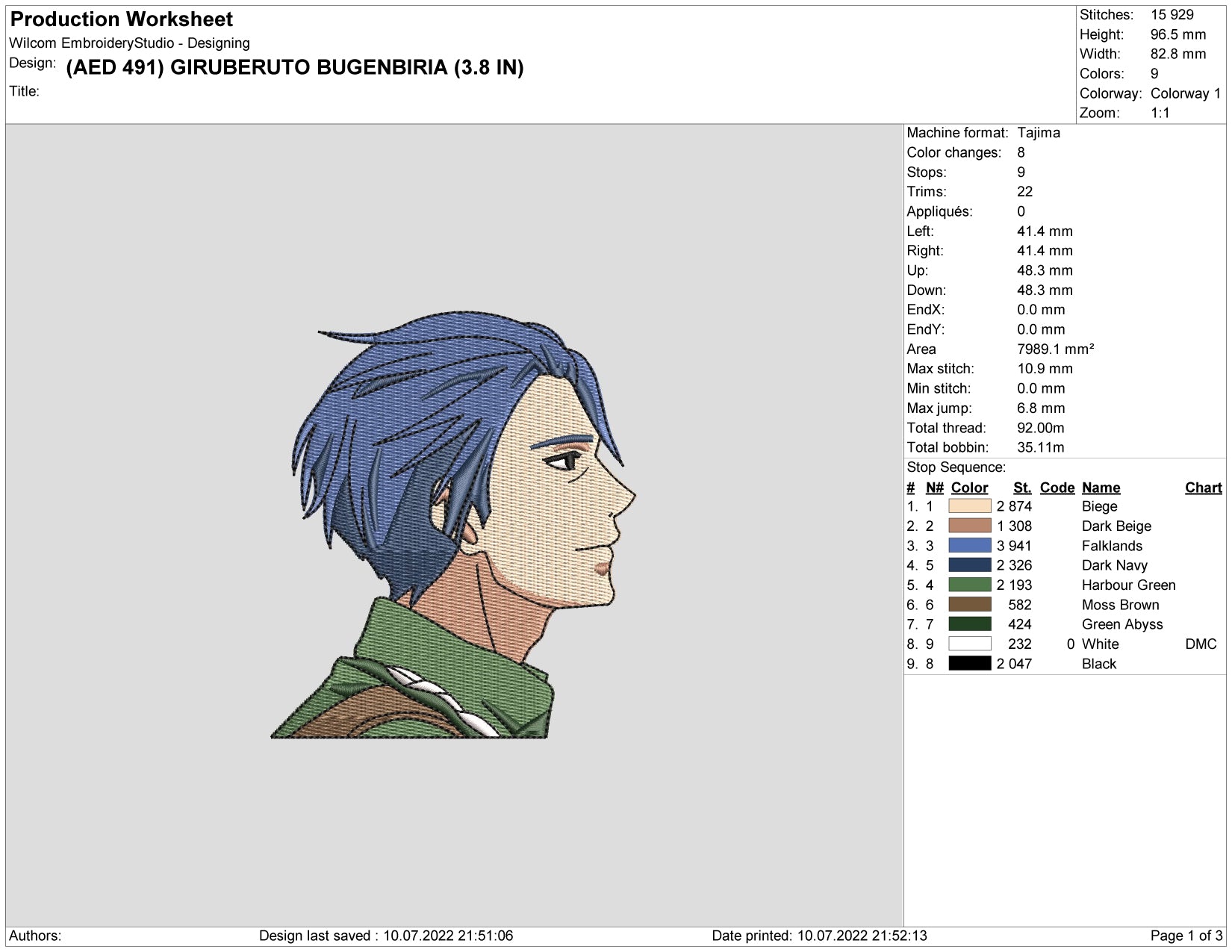1232x952 pixels.
Task: Click the Max stitch value '10.9 mm'
Action: pyautogui.click(x=1045, y=369)
